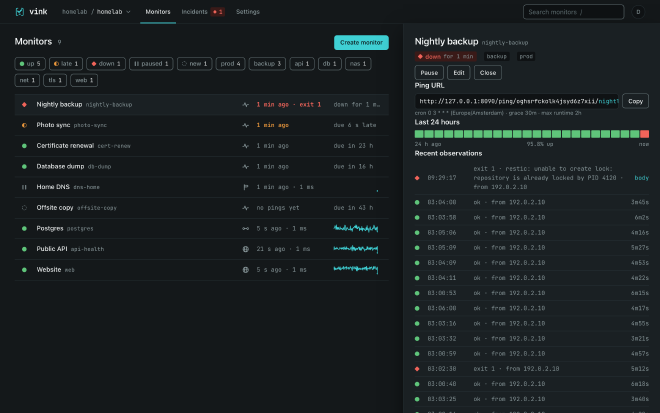Click heartbeat pulse icon in Photo sync row

pos(245,125)
